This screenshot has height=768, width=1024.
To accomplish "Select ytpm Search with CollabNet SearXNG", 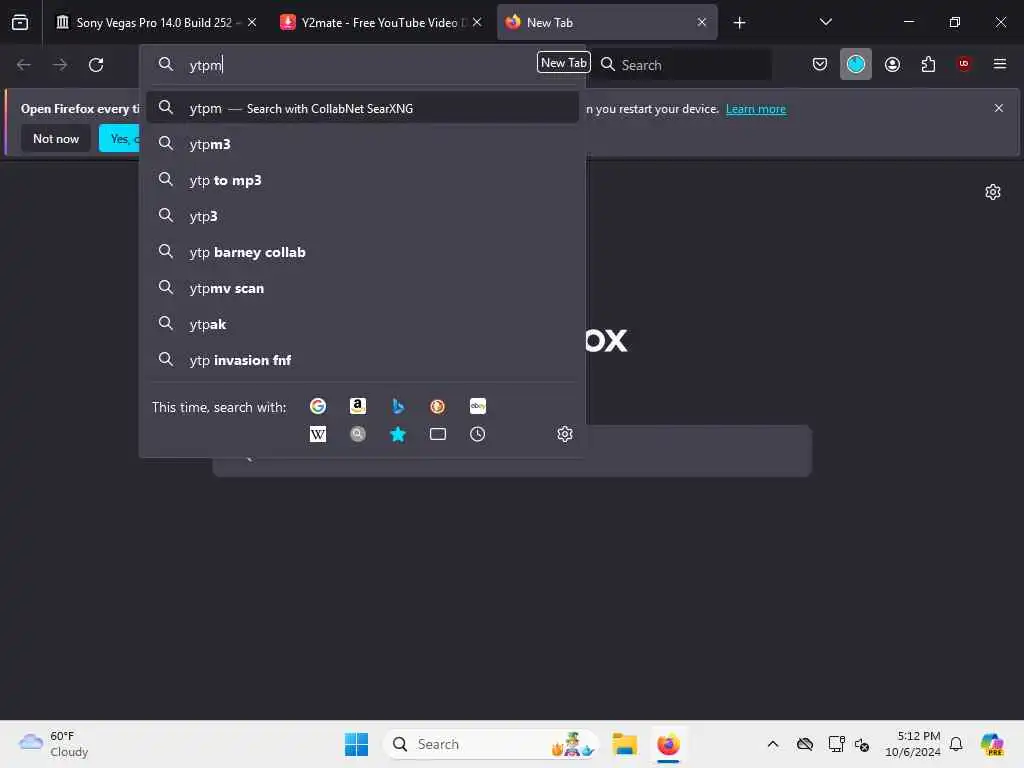I will tap(362, 108).
